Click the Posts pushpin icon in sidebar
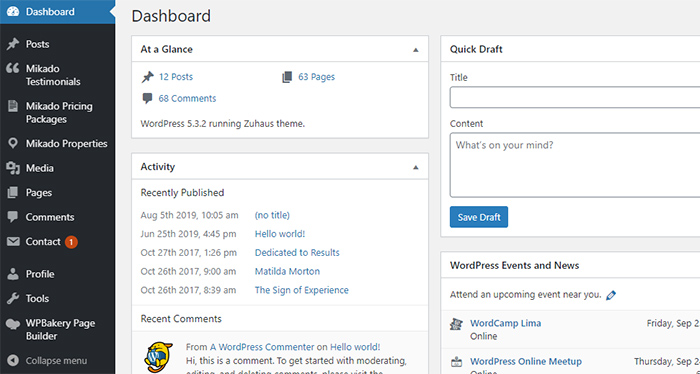The height and width of the screenshot is (374, 700). click(13, 44)
